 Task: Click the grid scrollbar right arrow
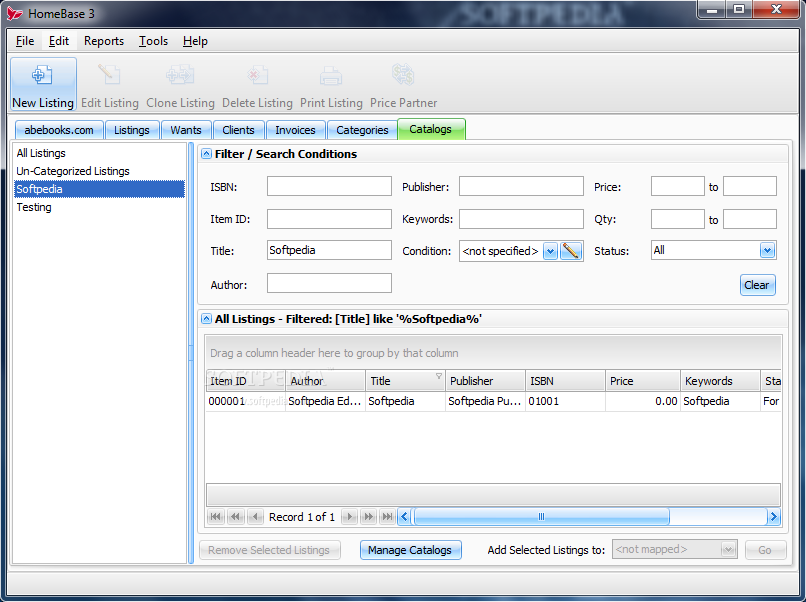tap(773, 517)
